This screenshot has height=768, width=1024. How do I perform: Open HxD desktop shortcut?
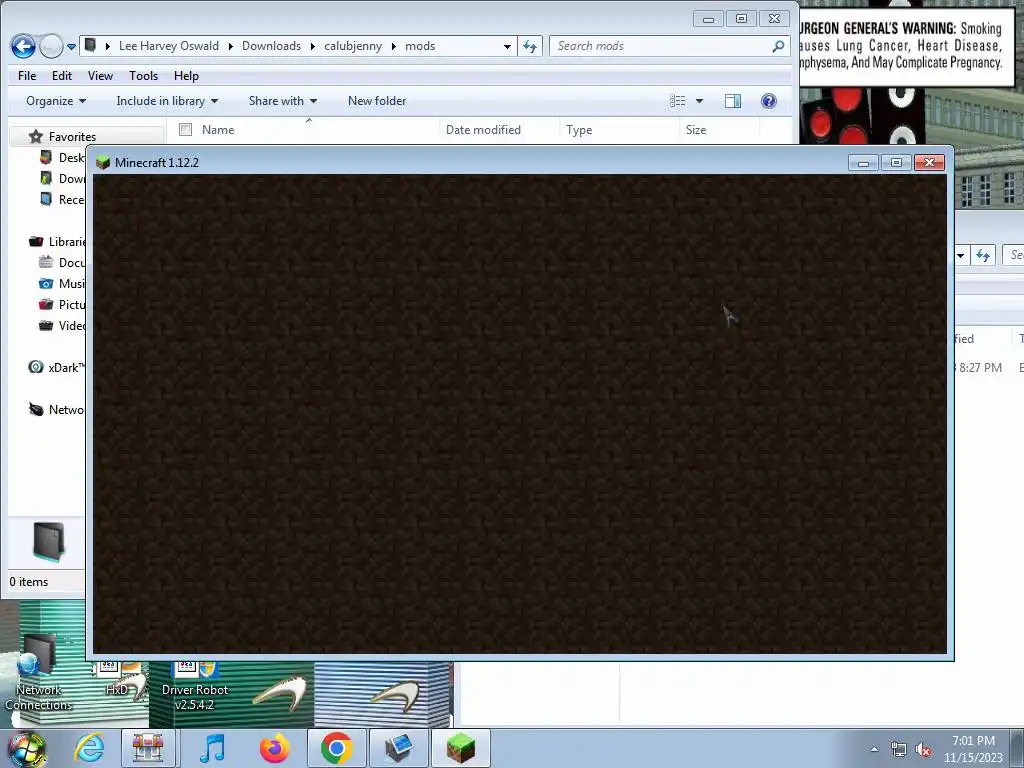(116, 678)
